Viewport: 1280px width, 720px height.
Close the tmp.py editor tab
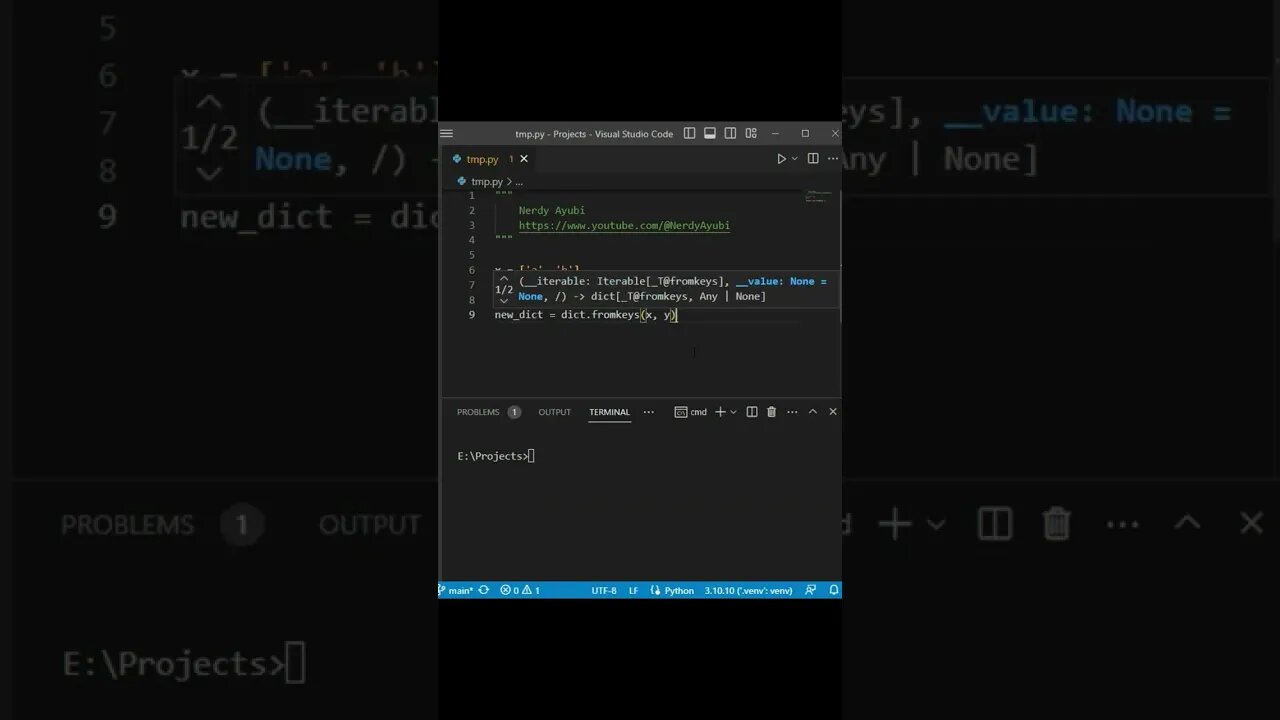(524, 159)
